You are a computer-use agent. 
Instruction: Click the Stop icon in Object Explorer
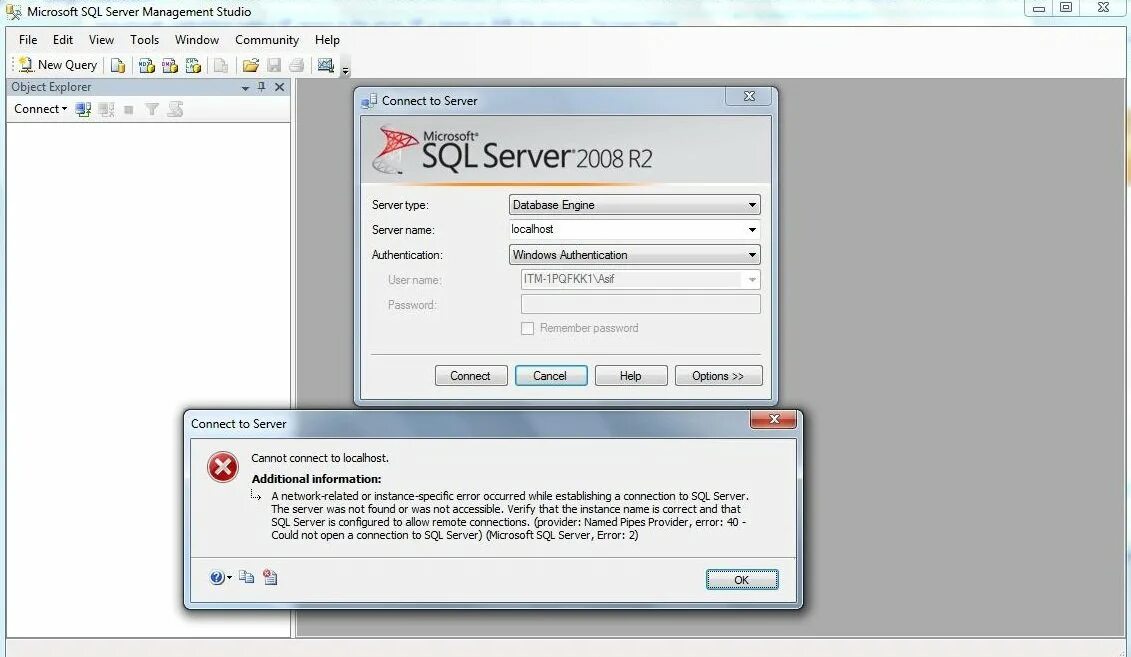(x=129, y=110)
